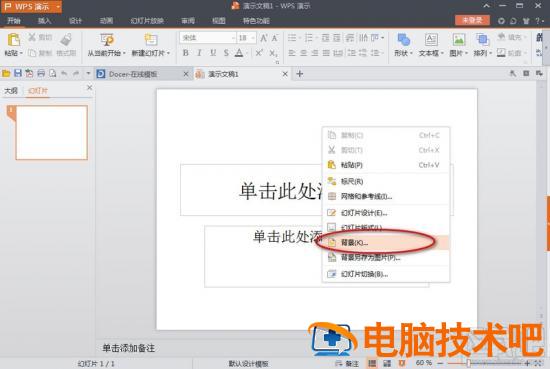The width and height of the screenshot is (550, 369).
Task: Close the Docer templates document tab
Action: [186, 74]
